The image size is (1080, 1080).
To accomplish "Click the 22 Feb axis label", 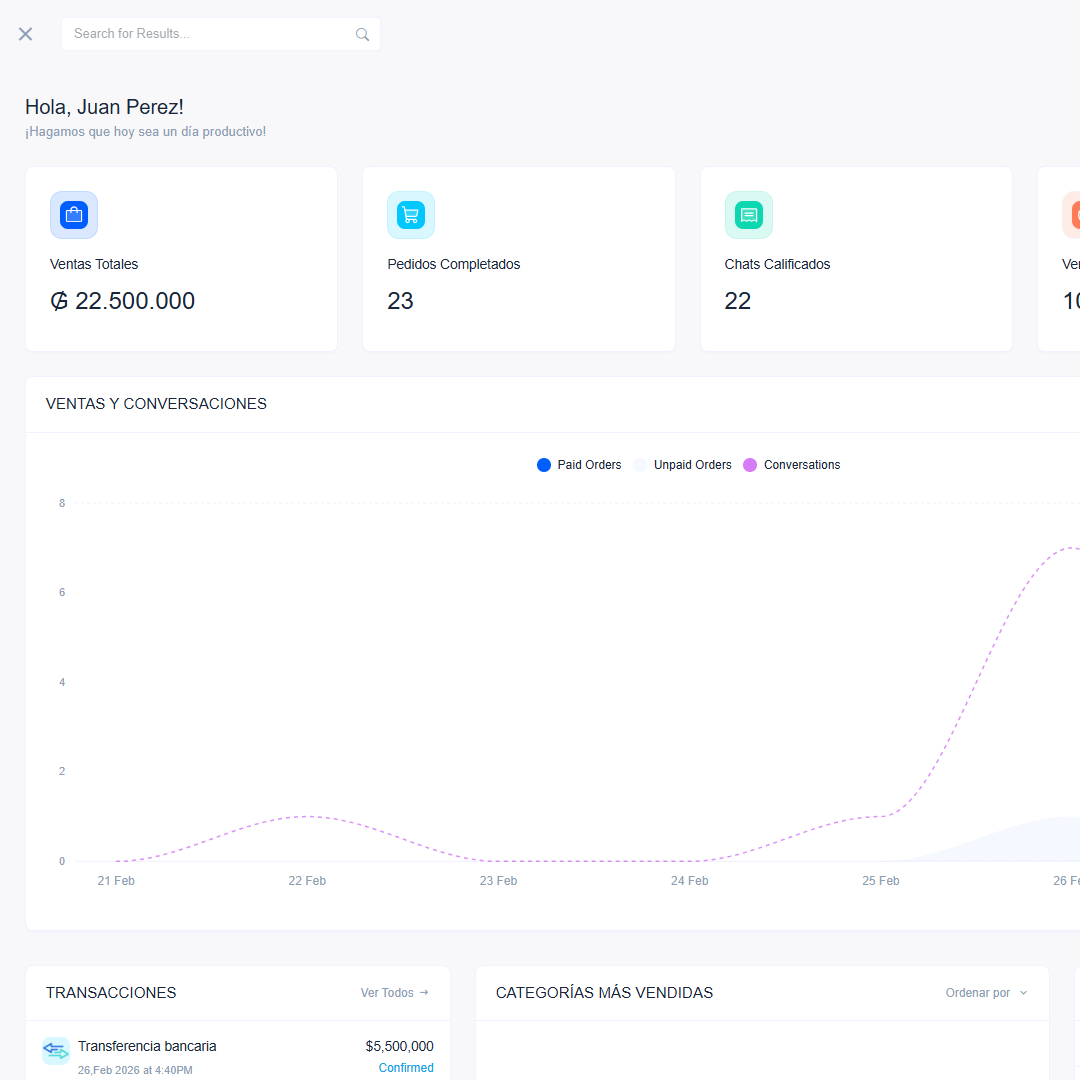I will (307, 881).
